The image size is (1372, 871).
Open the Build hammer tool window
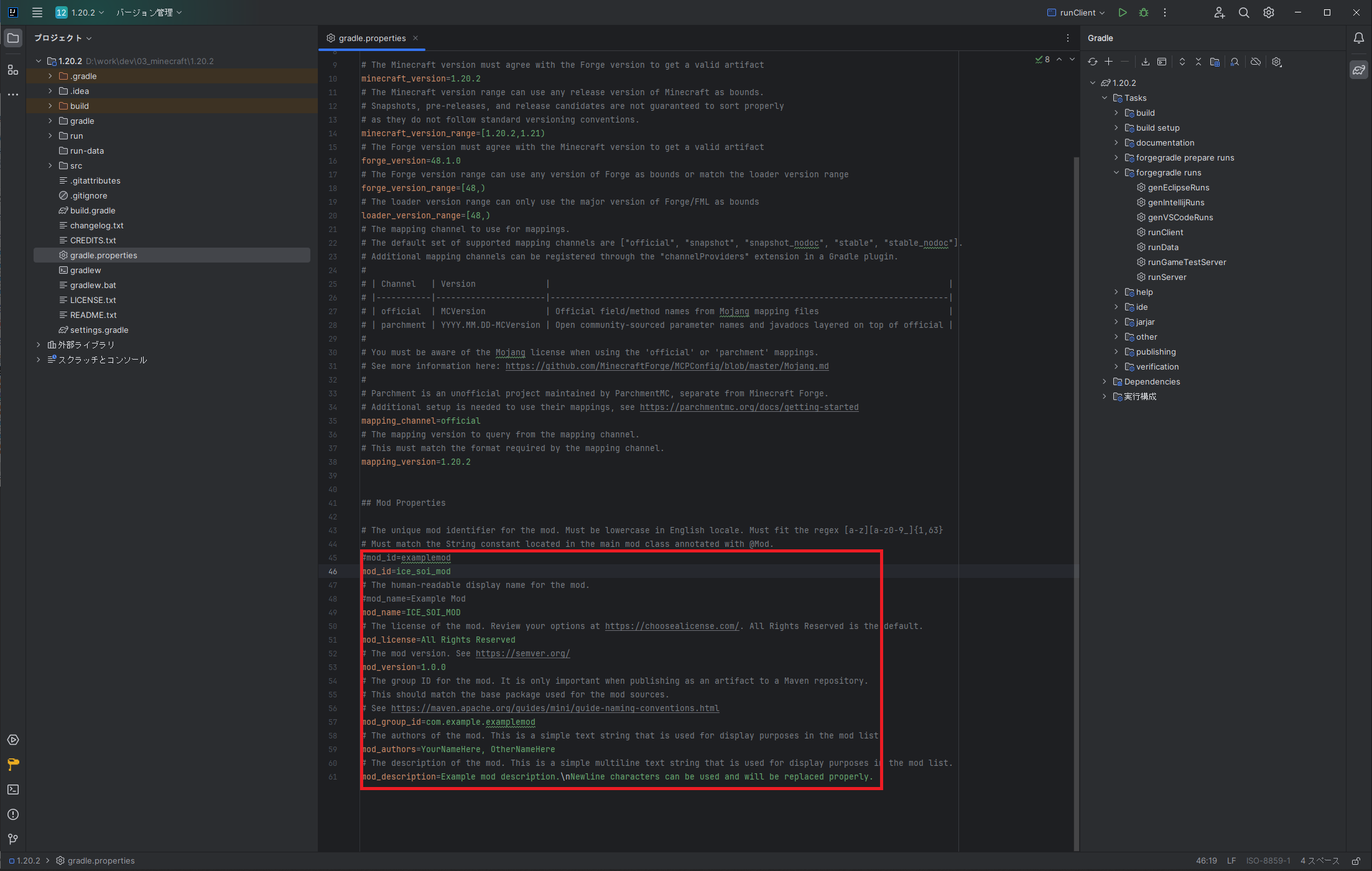point(12,765)
